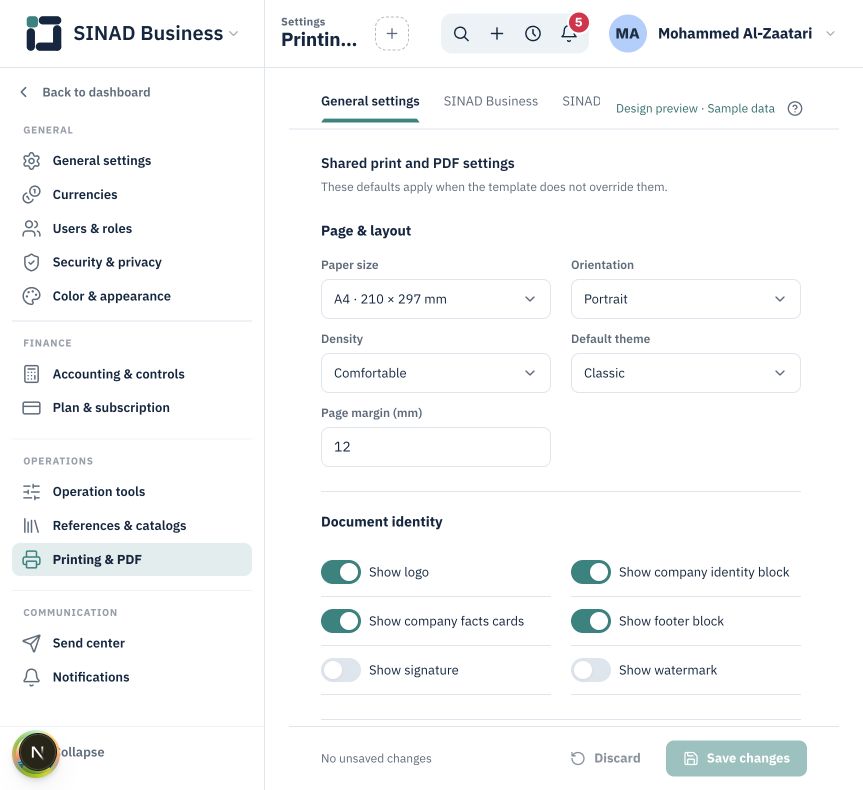
Task: Open the Default theme dropdown
Action: point(685,373)
